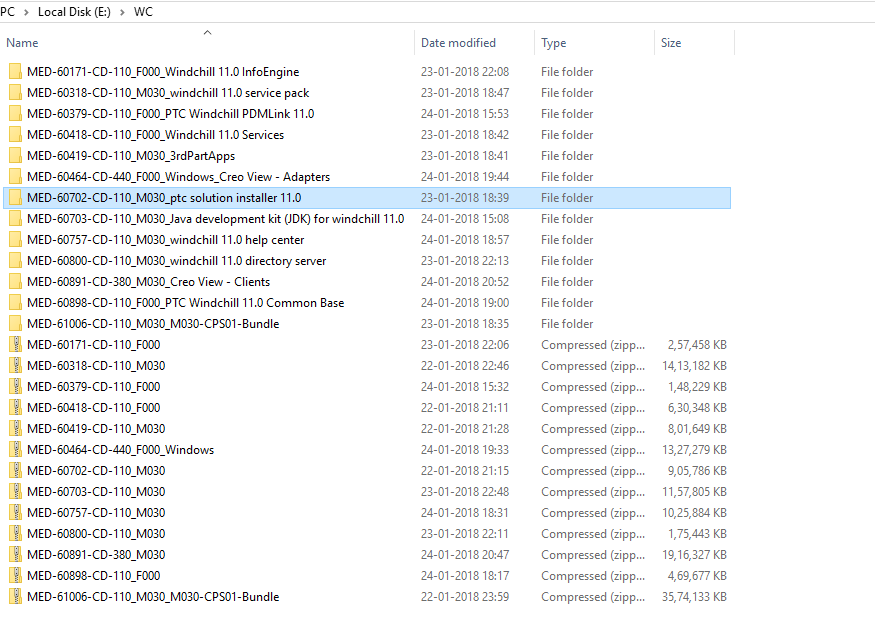Click zip icon of MED-60800-CD-110_M030 archive
This screenshot has width=875, height=622.
(16, 534)
